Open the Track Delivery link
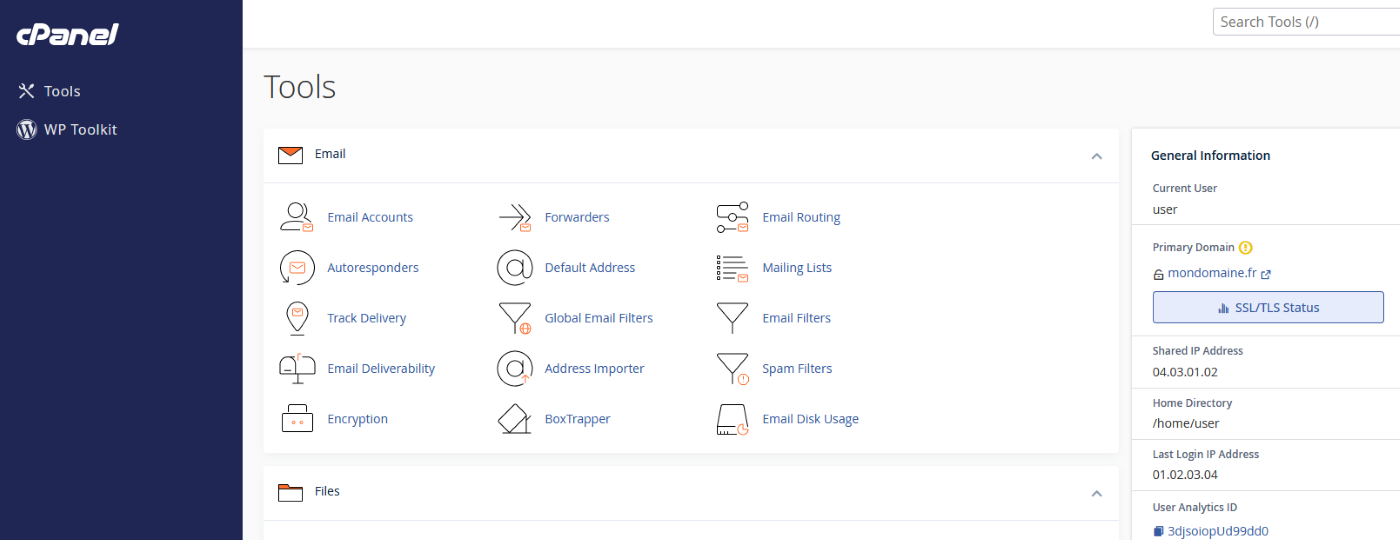The image size is (1400, 540). coord(367,318)
